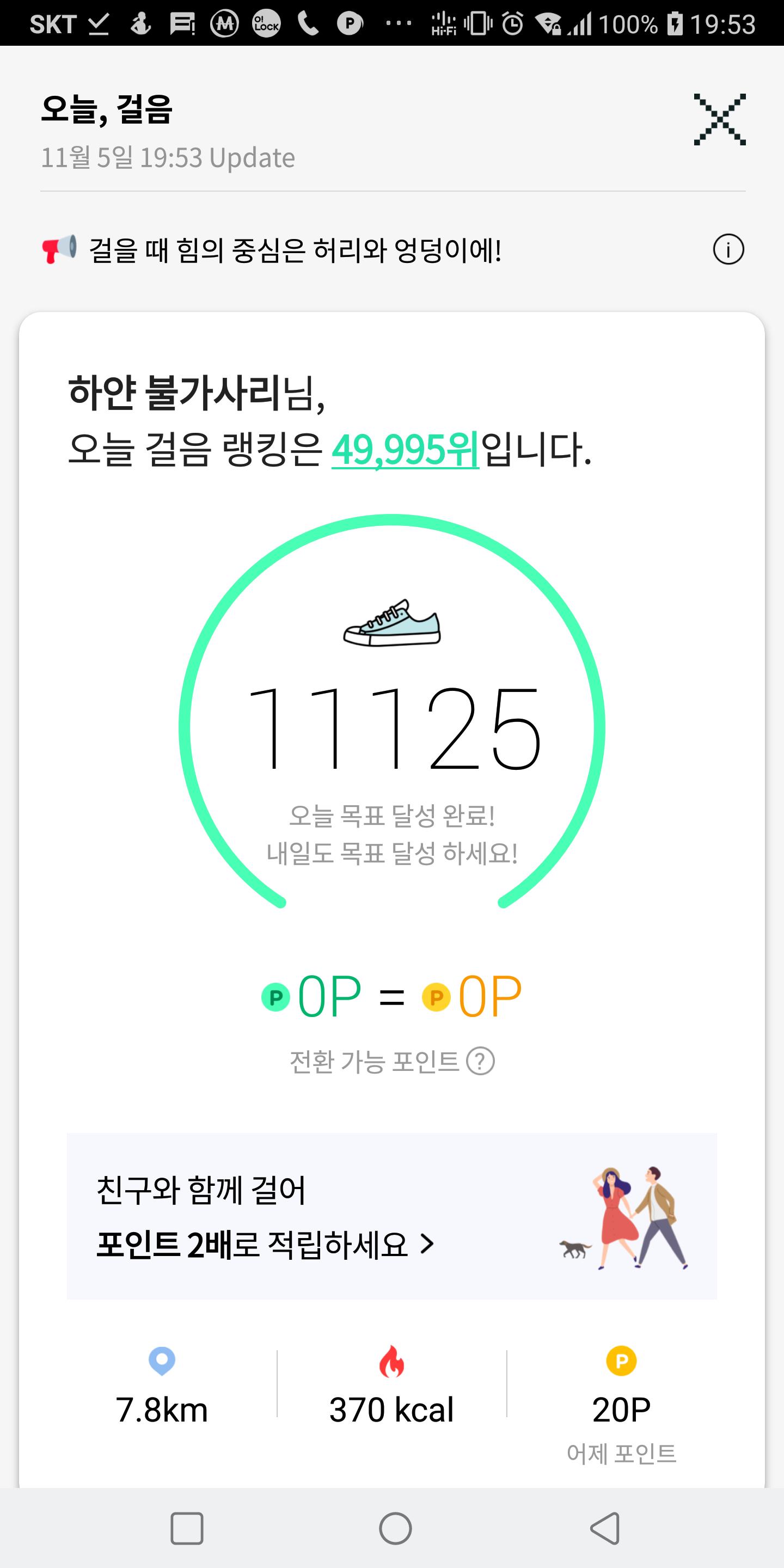Viewport: 784px width, 1568px height.
Task: Tap the sneaker shoe icon
Action: (x=392, y=623)
